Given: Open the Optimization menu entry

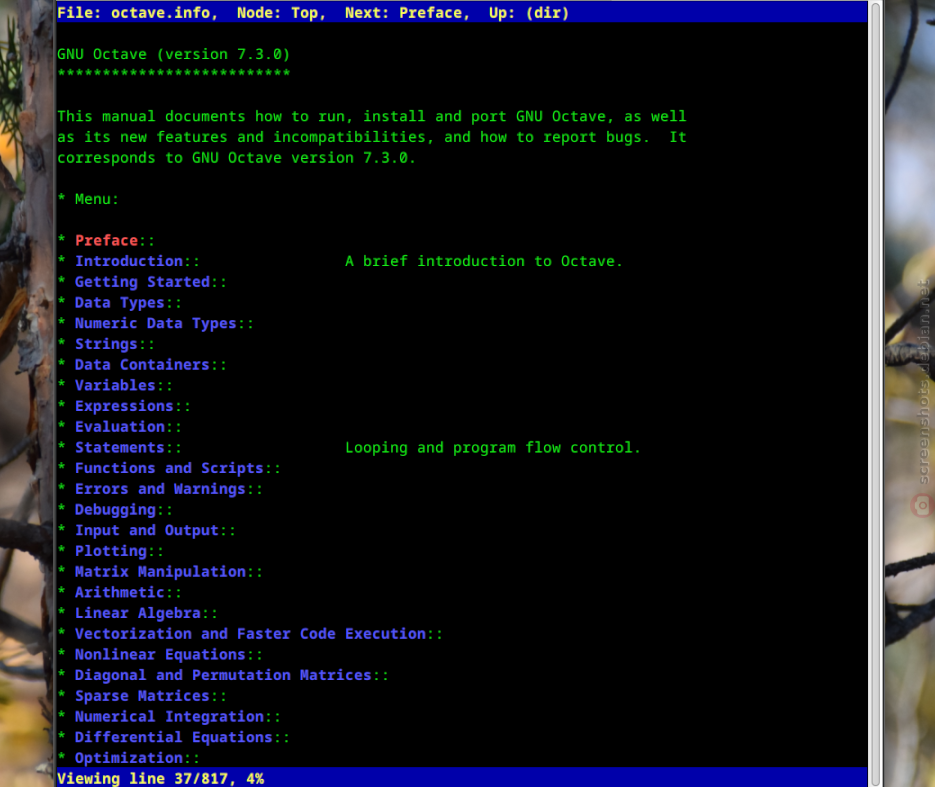Looking at the screenshot, I should pos(129,758).
